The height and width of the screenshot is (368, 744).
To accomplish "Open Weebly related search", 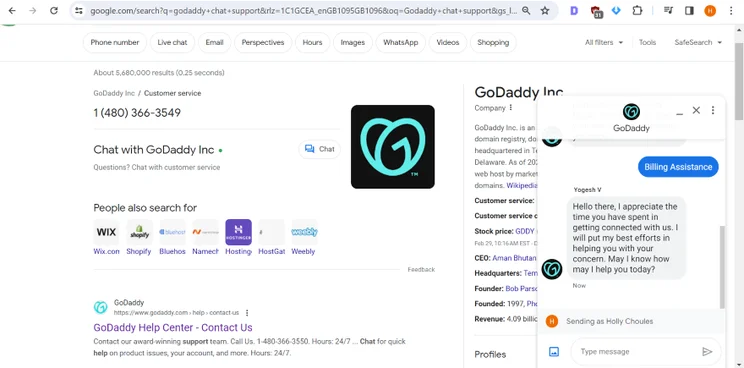I will [x=304, y=238].
